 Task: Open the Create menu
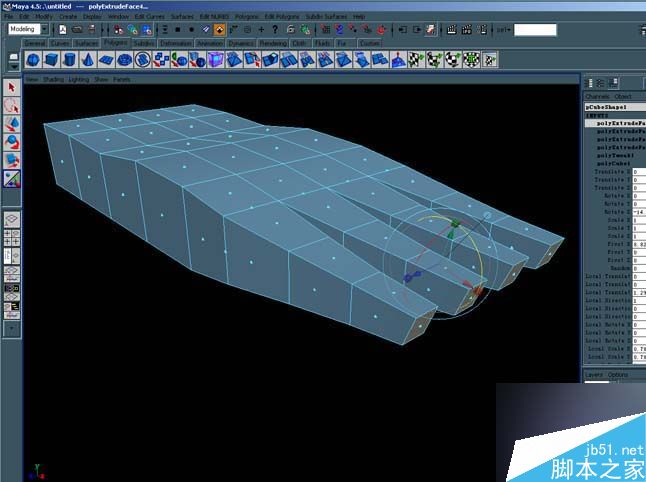point(68,16)
